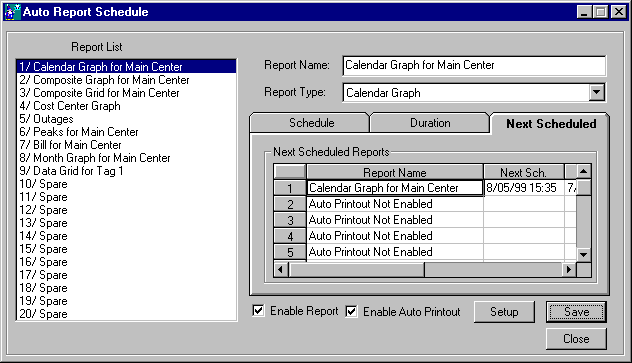Select '12/ Spare' list entry
The width and height of the screenshot is (632, 363).
pyautogui.click(x=126, y=210)
